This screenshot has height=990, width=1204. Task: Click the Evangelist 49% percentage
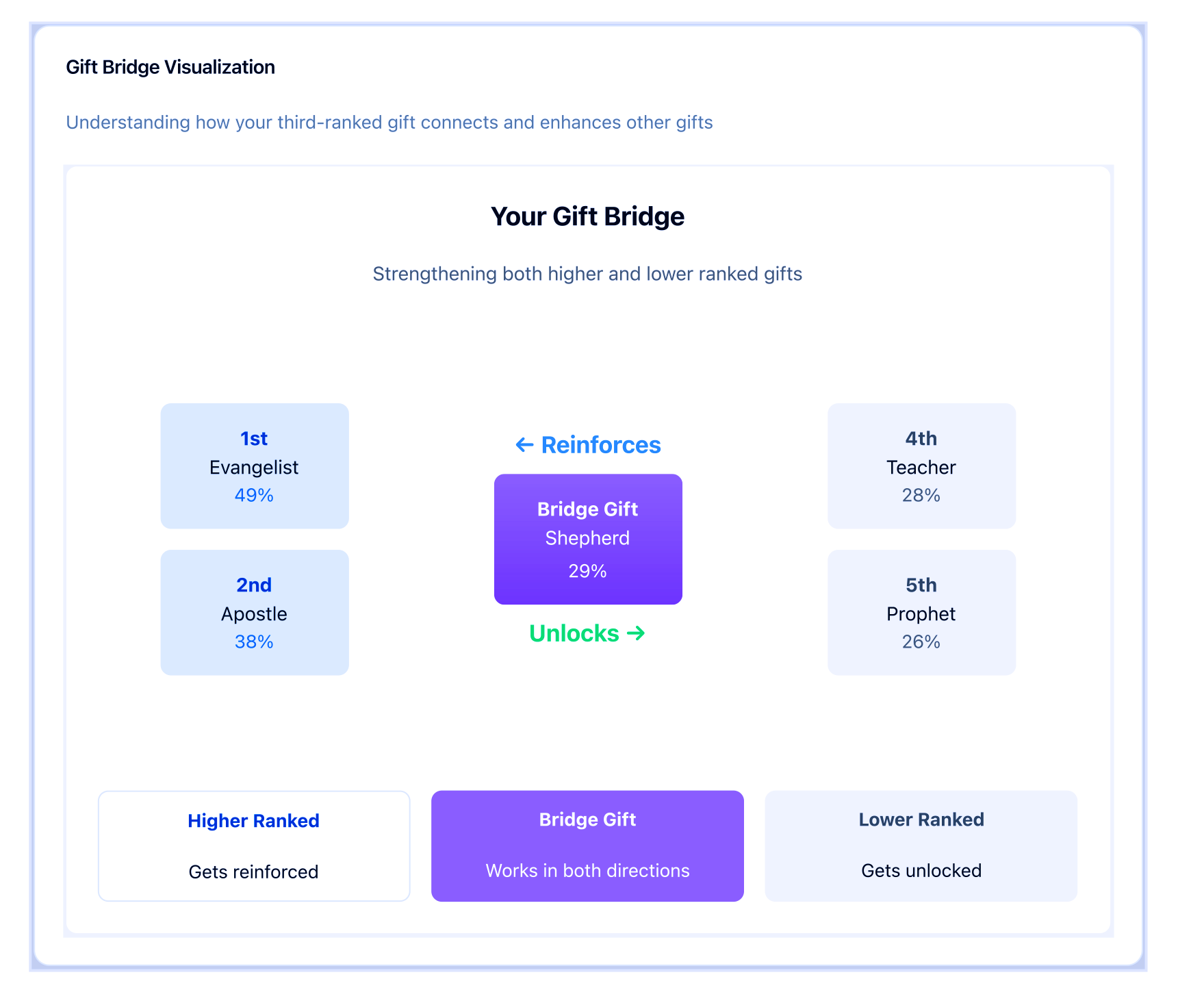[x=254, y=495]
